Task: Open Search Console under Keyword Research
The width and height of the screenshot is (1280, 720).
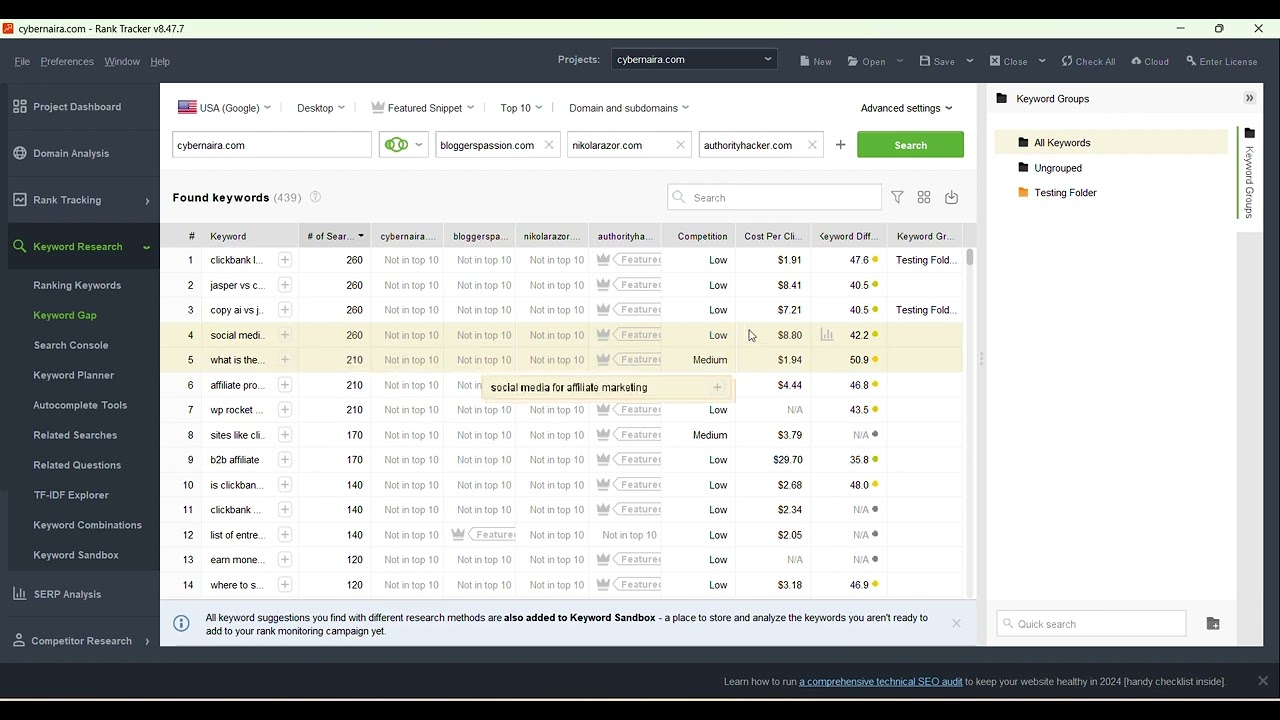Action: (x=71, y=345)
